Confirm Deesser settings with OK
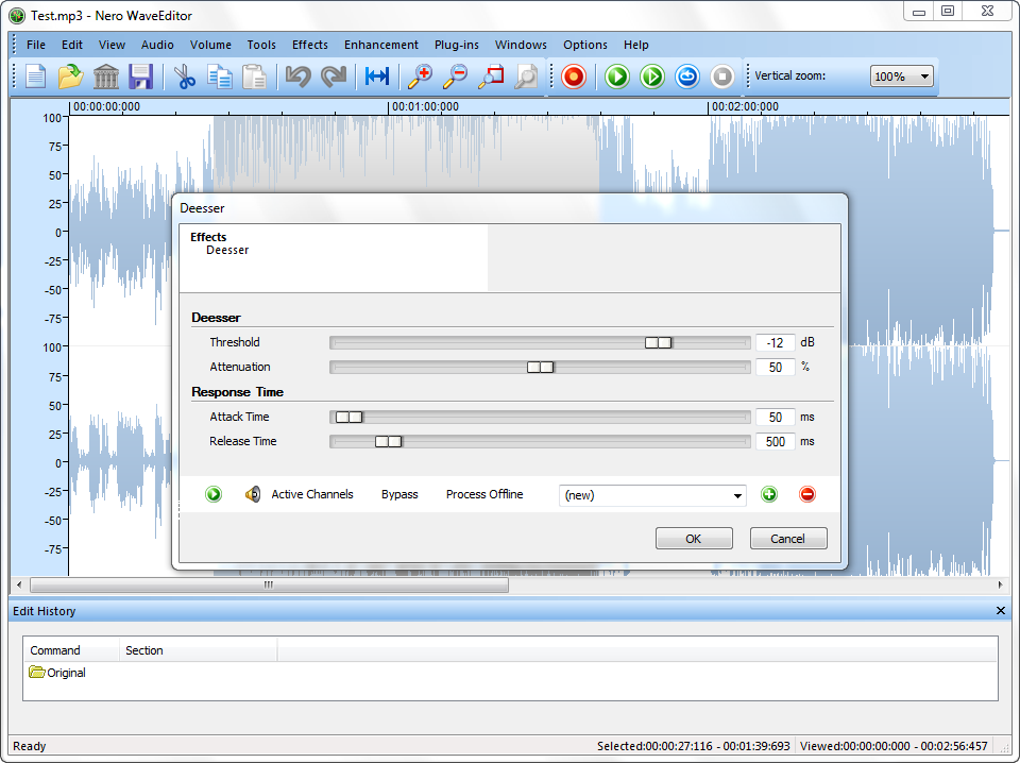Viewport: 1020px width, 763px height. coord(694,539)
